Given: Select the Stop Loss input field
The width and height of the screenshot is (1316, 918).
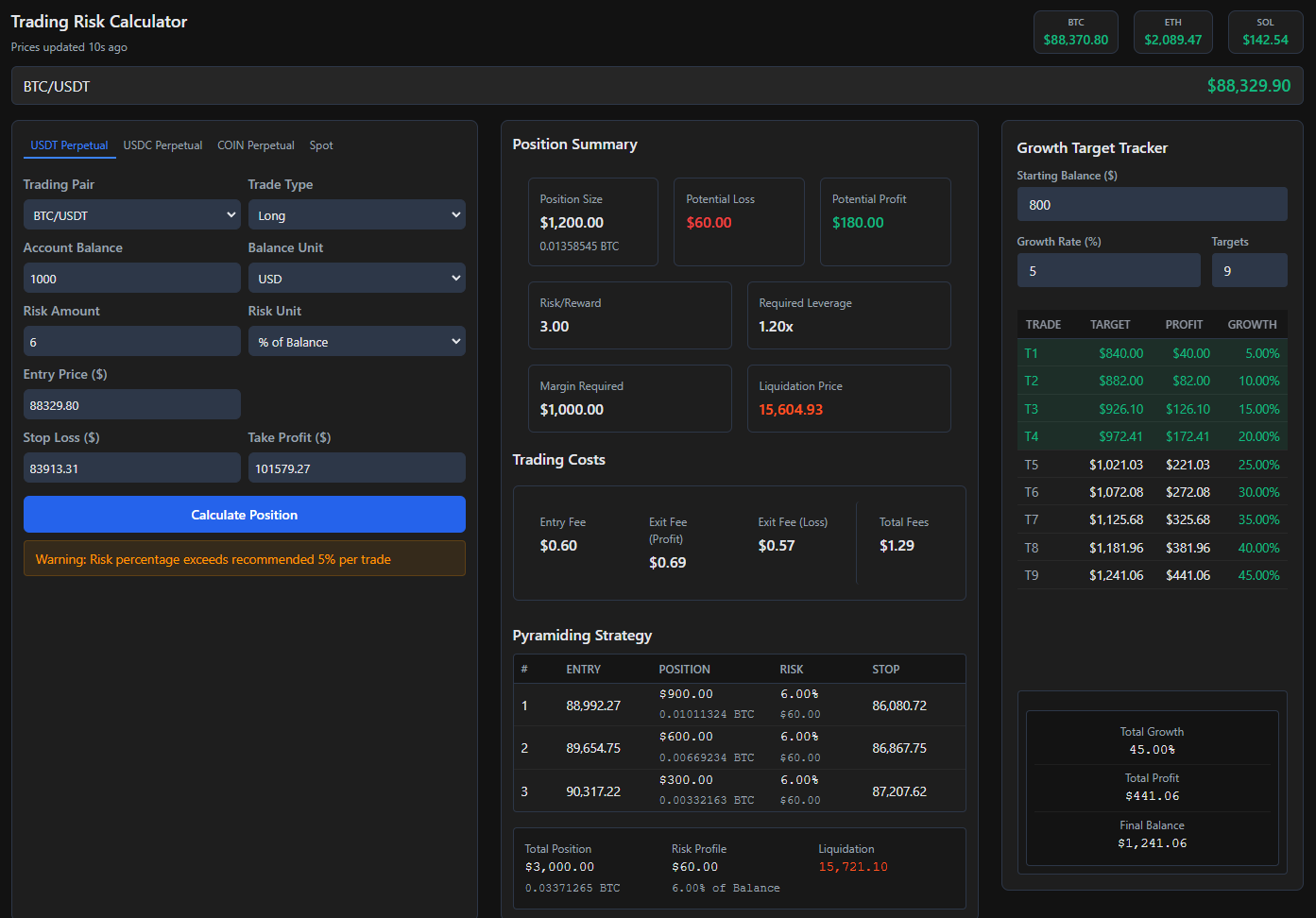Looking at the screenshot, I should coord(132,468).
